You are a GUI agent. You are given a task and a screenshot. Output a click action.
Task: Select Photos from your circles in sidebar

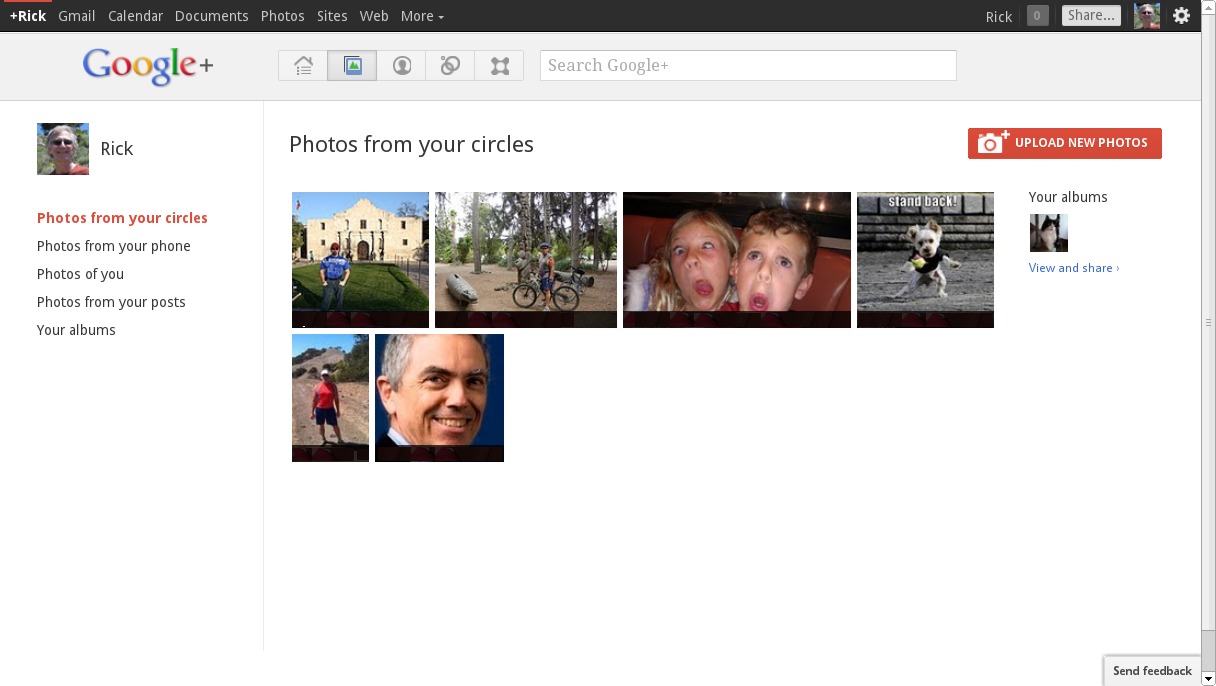pos(122,218)
